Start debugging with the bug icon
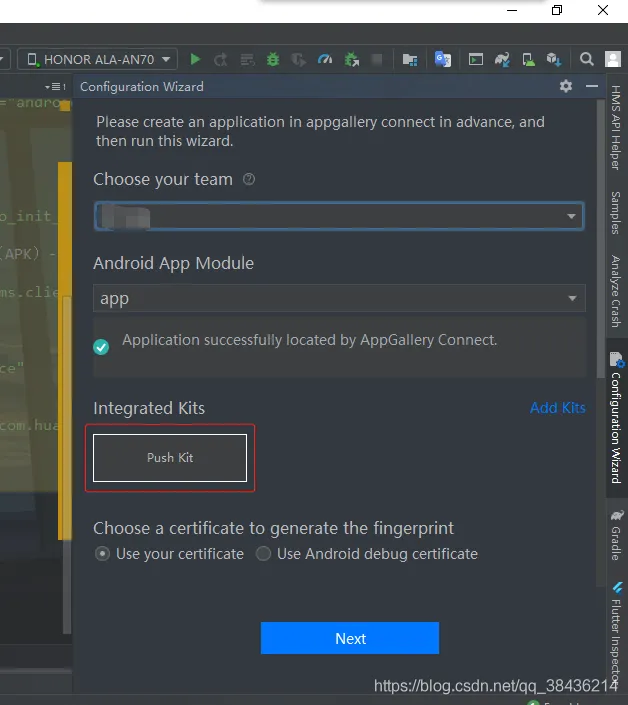Screen dimensions: 628x705 pyautogui.click(x=272, y=59)
